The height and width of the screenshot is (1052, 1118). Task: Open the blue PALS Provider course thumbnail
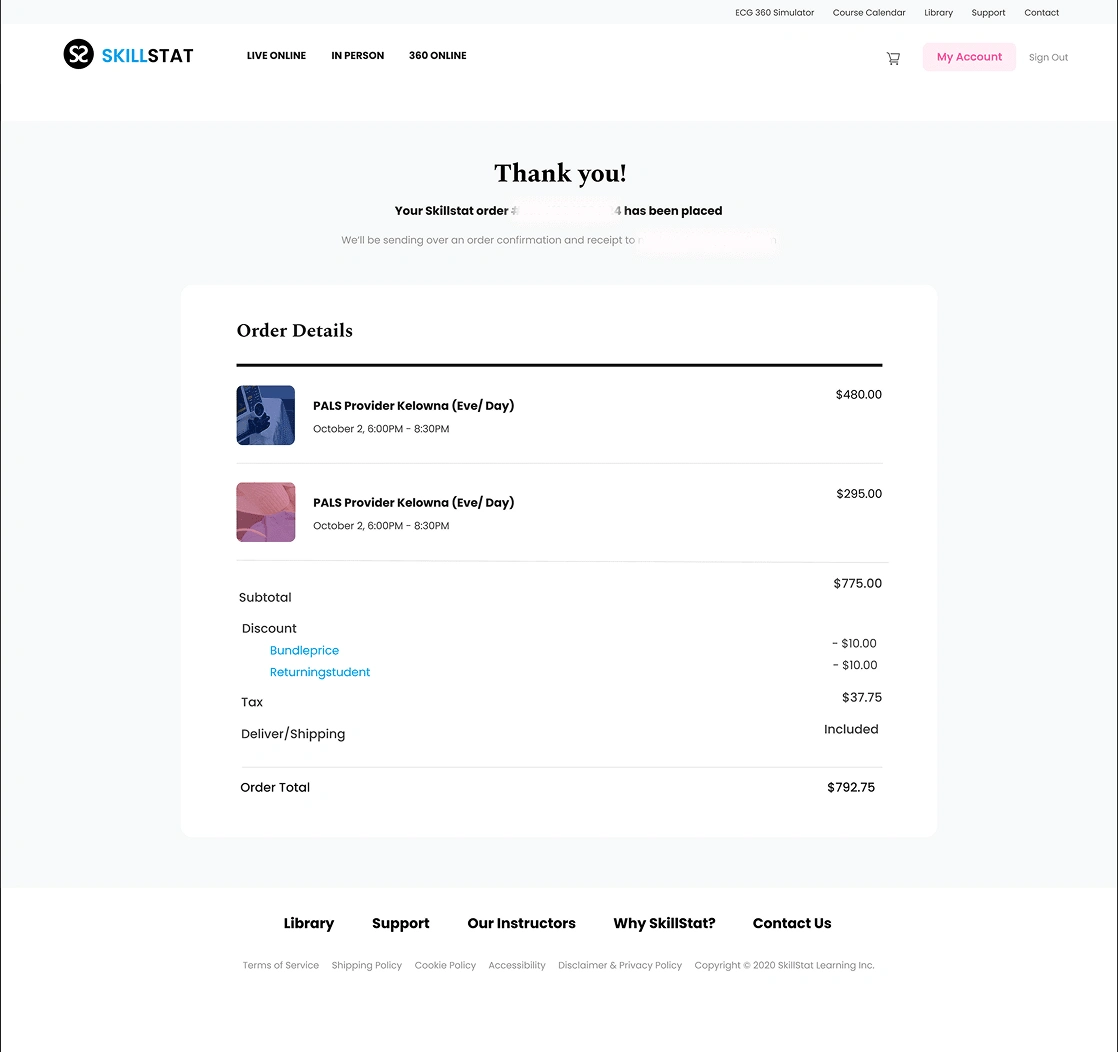[265, 415]
